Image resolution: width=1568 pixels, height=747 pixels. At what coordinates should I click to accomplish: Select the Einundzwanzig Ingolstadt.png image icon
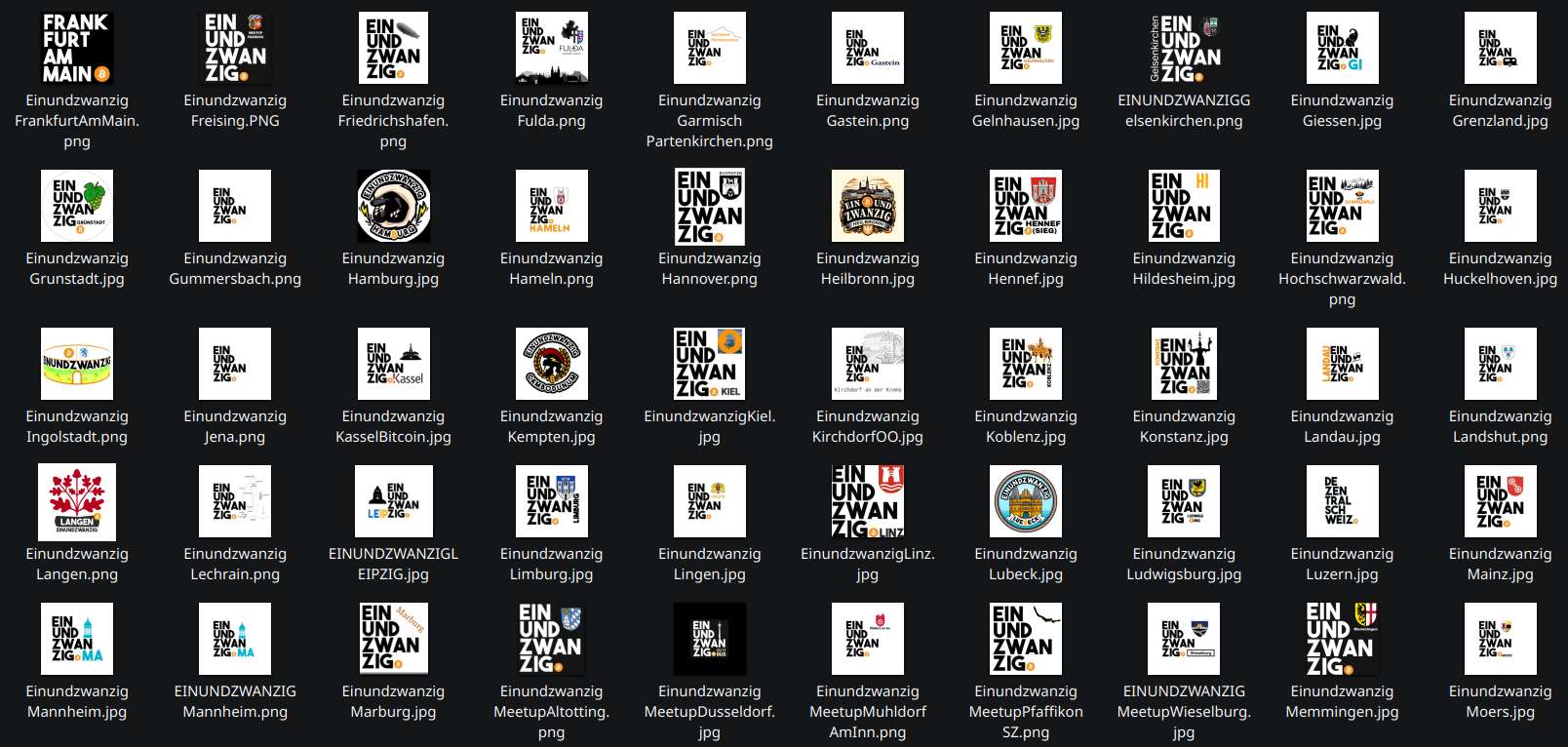click(77, 364)
